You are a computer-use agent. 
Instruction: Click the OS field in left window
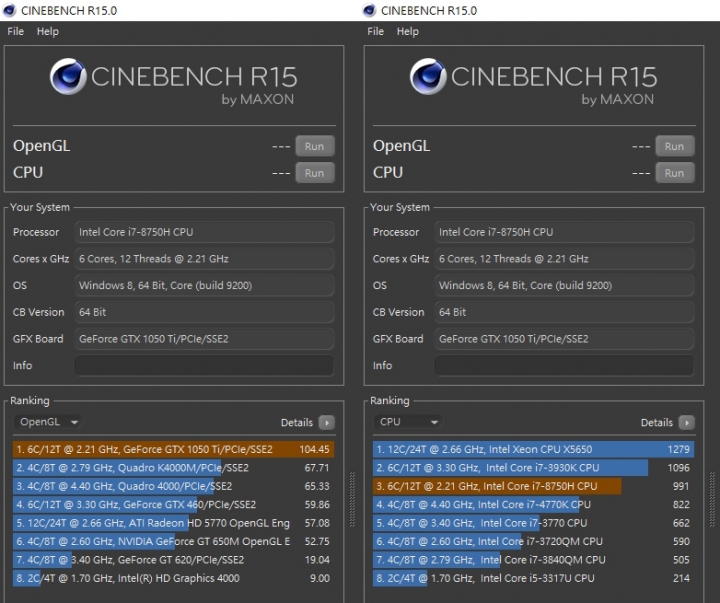coord(204,285)
